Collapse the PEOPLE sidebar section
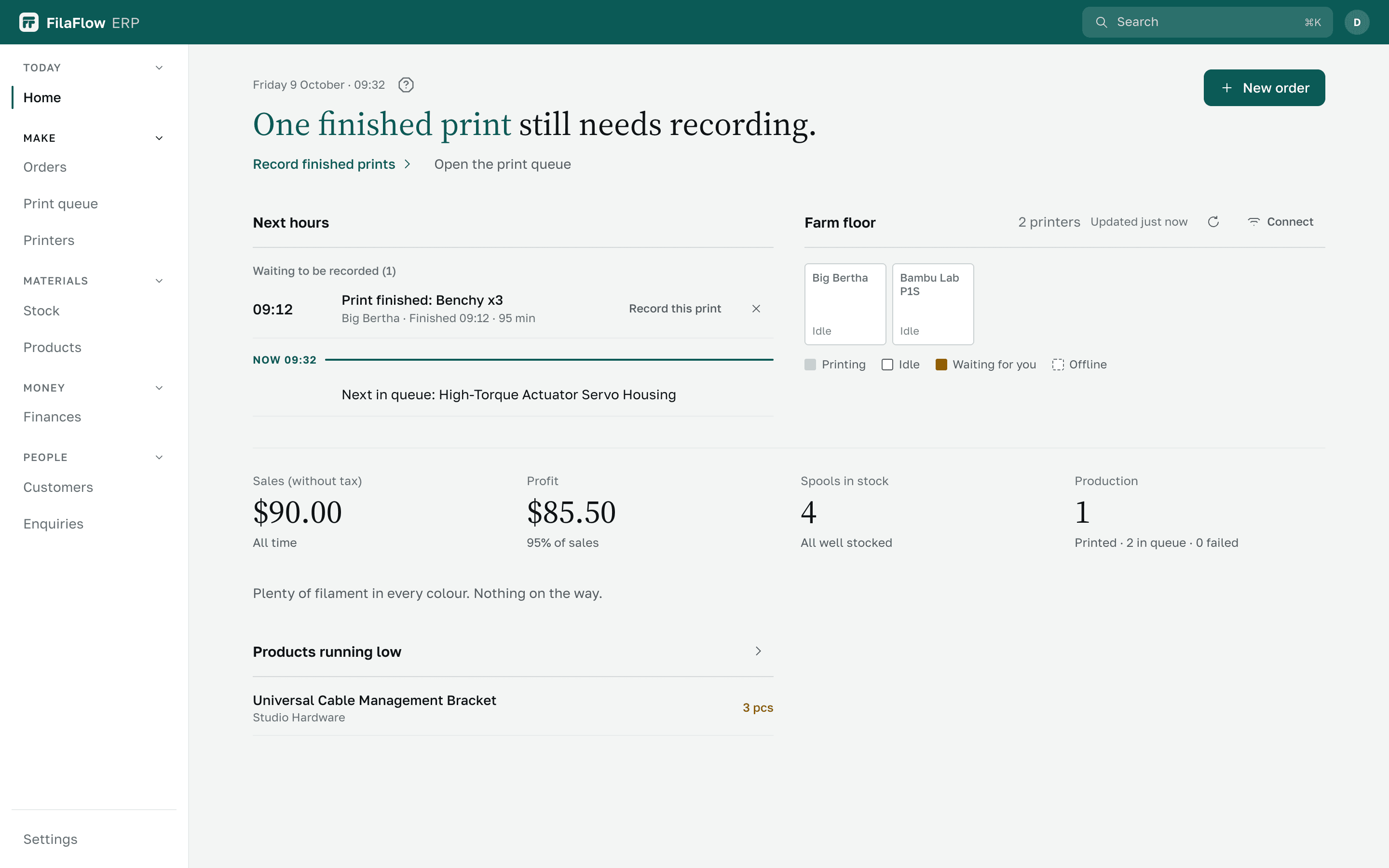 (x=159, y=458)
